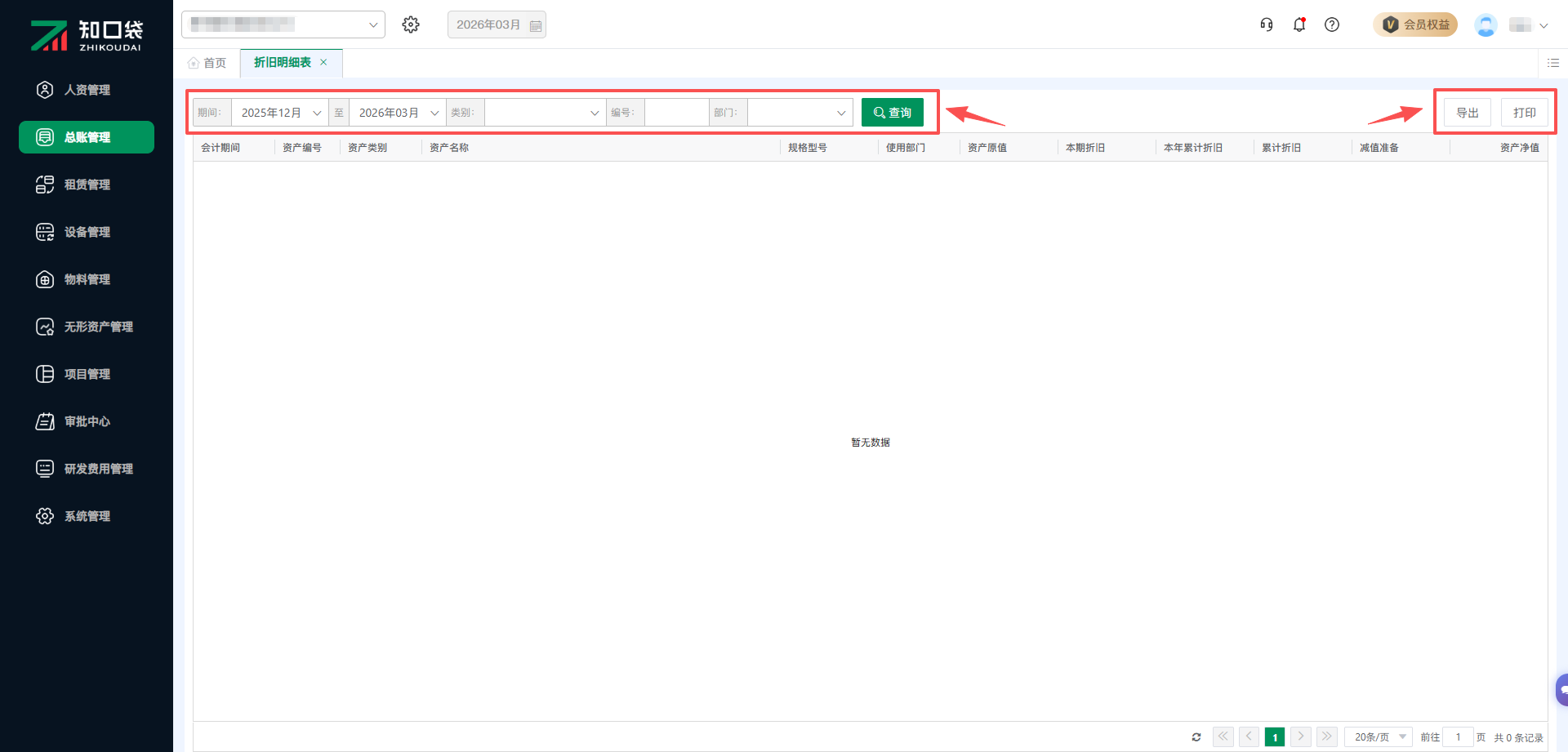Click the 导出 button
The height and width of the screenshot is (752, 1568).
[x=1468, y=113]
